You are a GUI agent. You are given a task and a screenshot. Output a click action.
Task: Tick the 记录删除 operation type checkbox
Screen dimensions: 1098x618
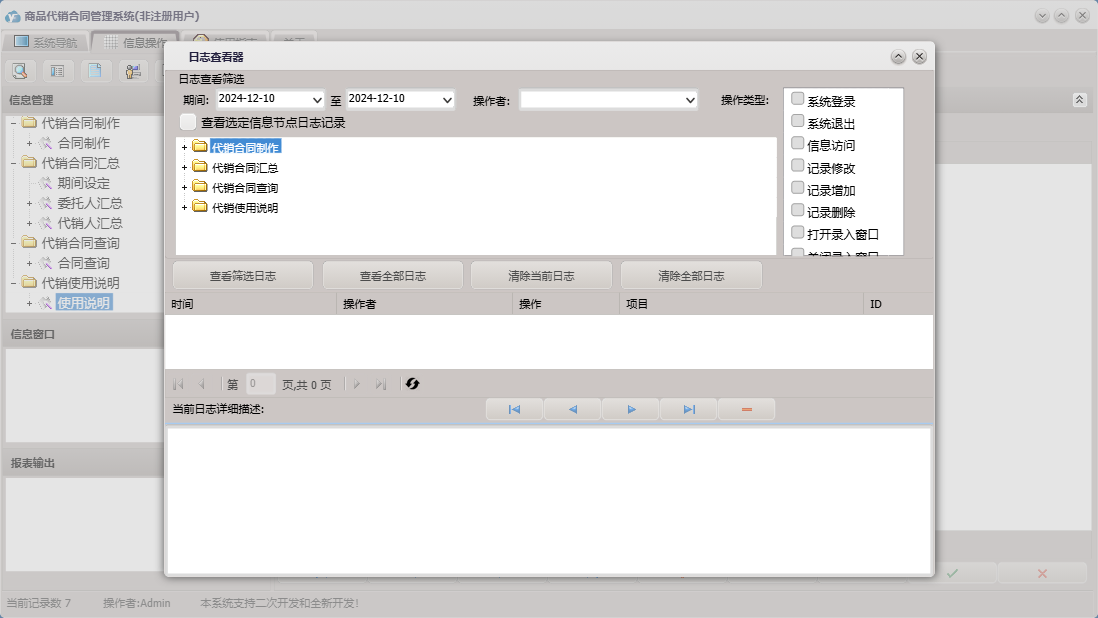[x=797, y=210]
